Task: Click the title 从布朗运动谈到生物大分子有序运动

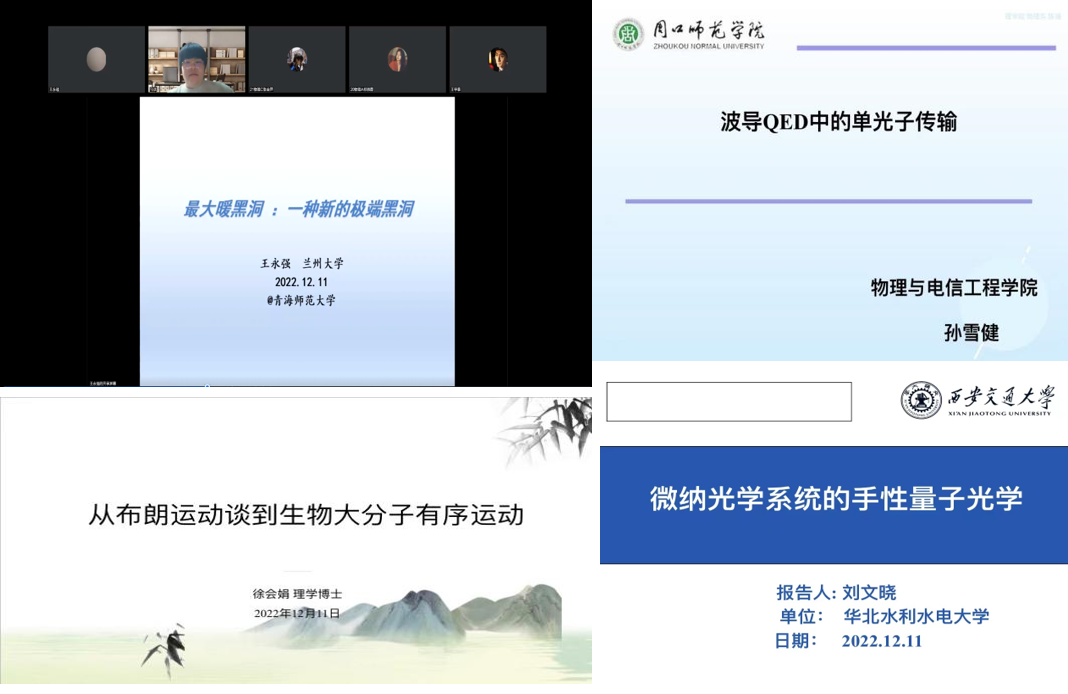Action: point(306,515)
